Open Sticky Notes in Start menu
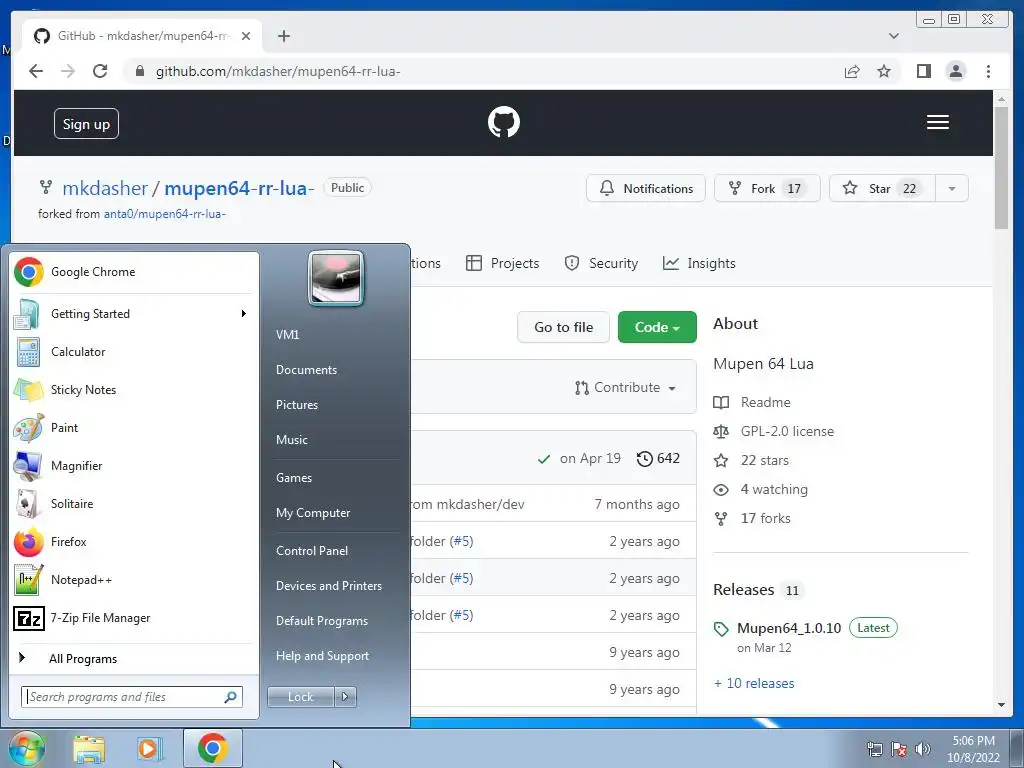1024x768 pixels. pyautogui.click(x=134, y=389)
